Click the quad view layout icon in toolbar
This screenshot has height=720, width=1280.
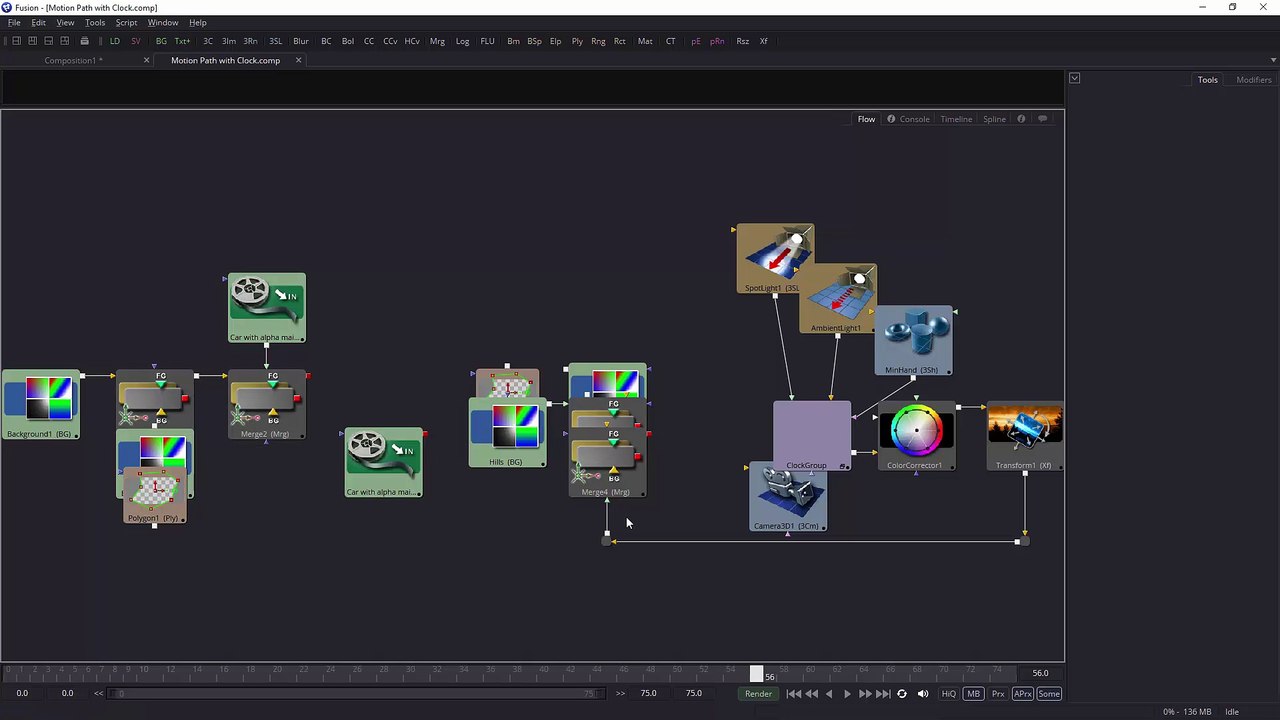click(64, 41)
